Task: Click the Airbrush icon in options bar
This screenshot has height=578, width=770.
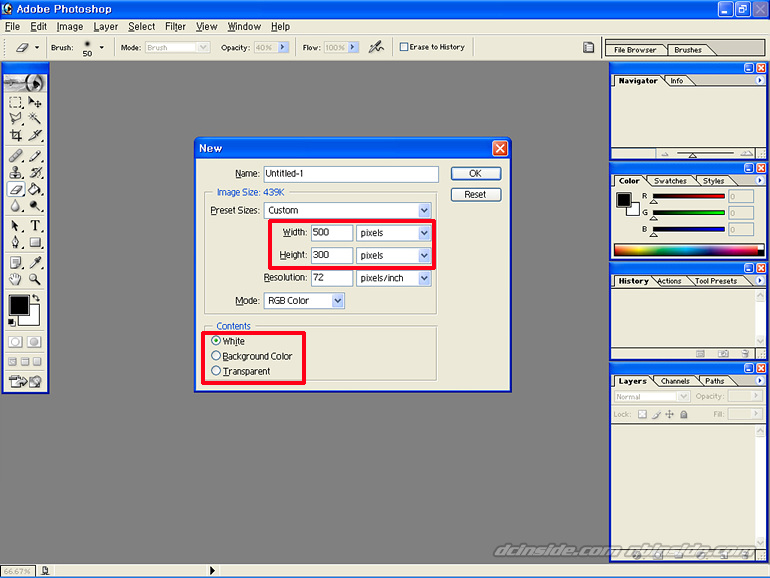Action: pos(376,47)
